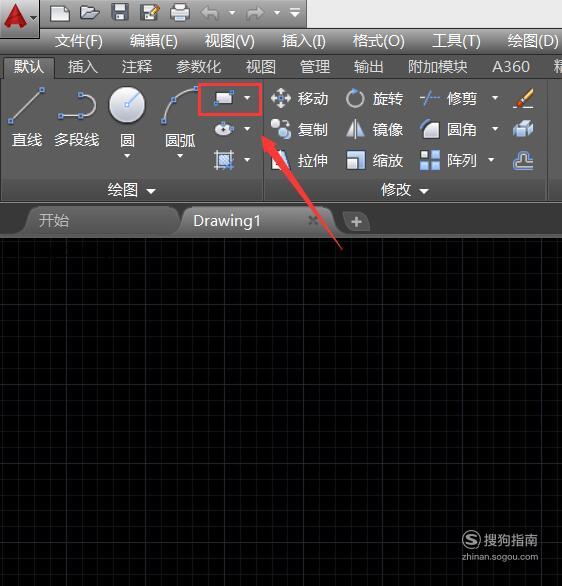Open the 视图(V) menu
Screen dimensions: 562x586
229,41
